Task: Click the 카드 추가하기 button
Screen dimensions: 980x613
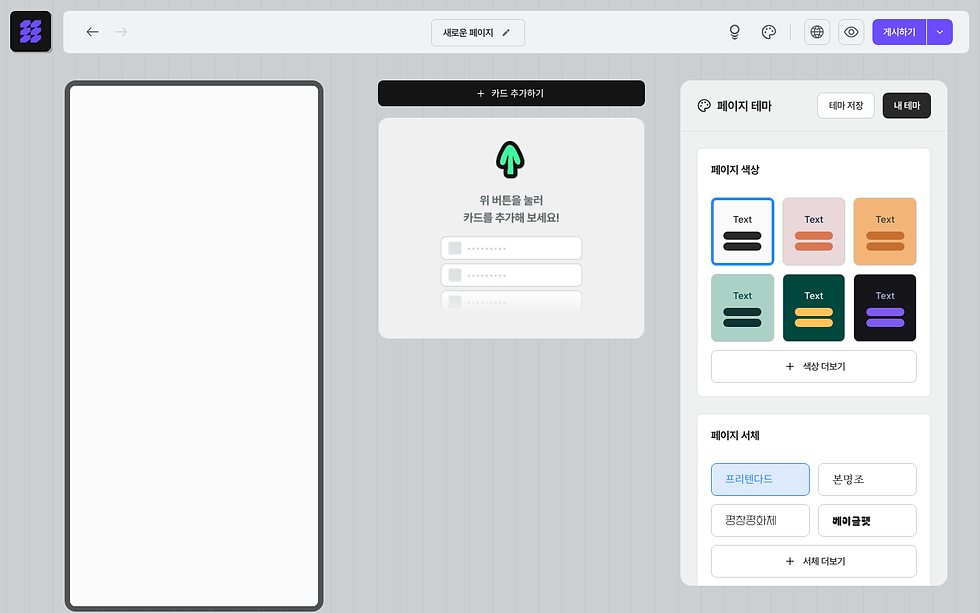Action: click(x=511, y=93)
